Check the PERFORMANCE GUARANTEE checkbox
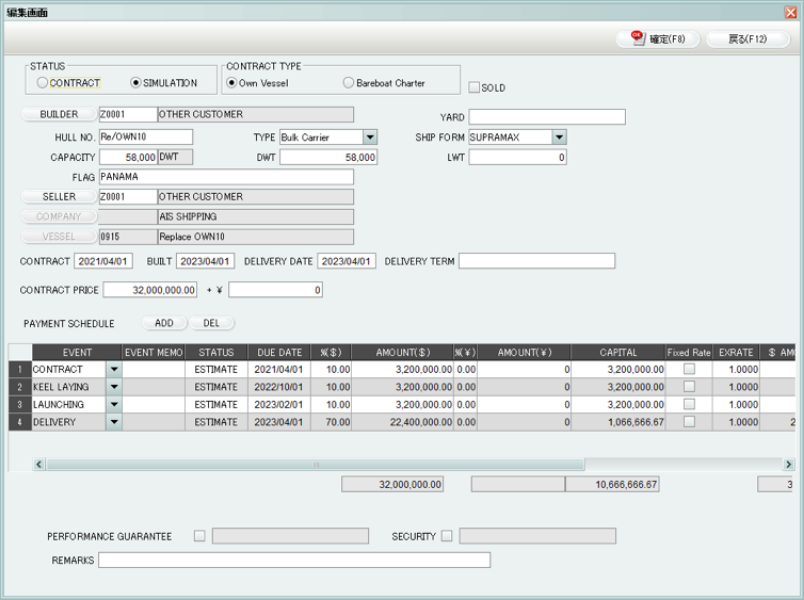804x600 pixels. (x=200, y=536)
